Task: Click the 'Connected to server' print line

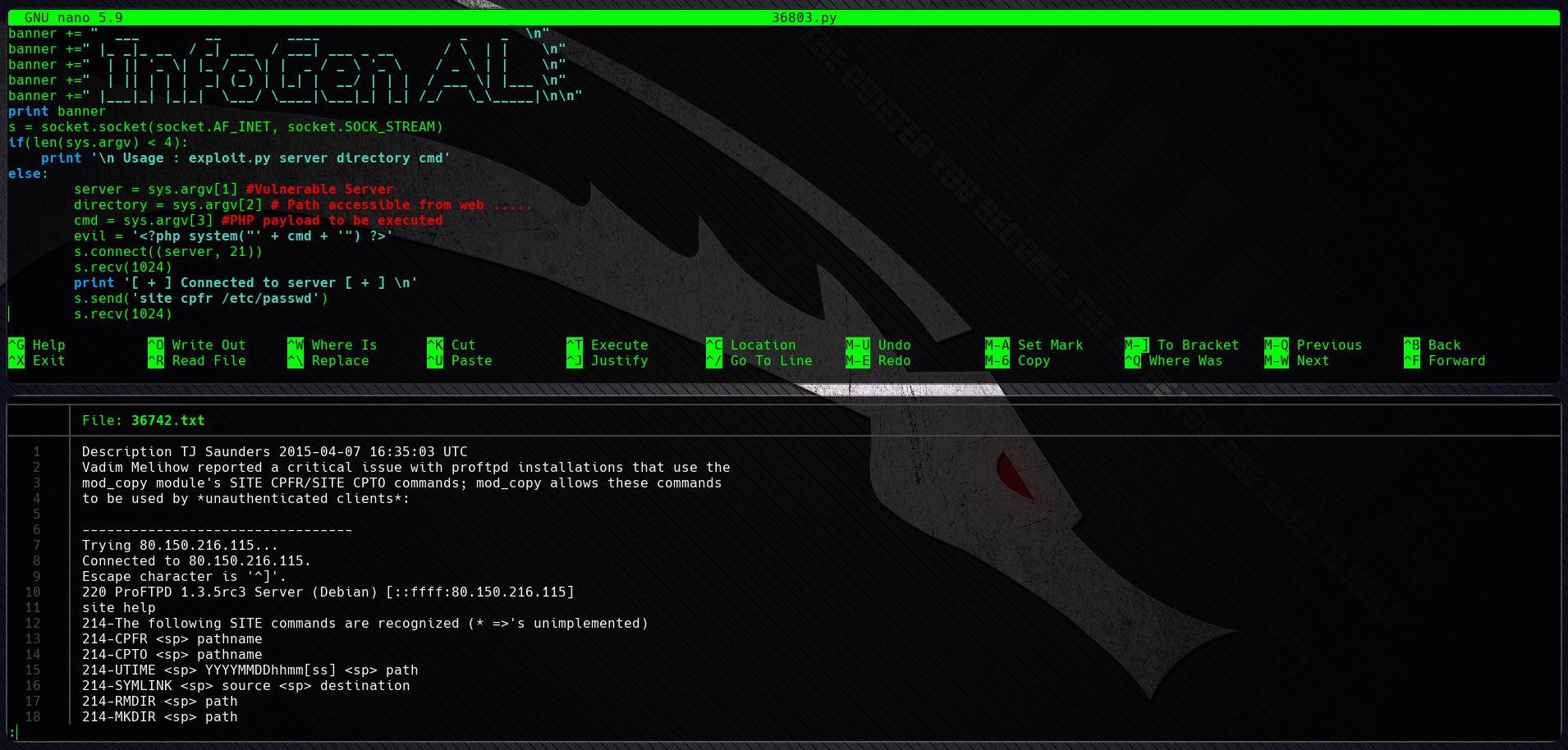Action: tap(246, 282)
